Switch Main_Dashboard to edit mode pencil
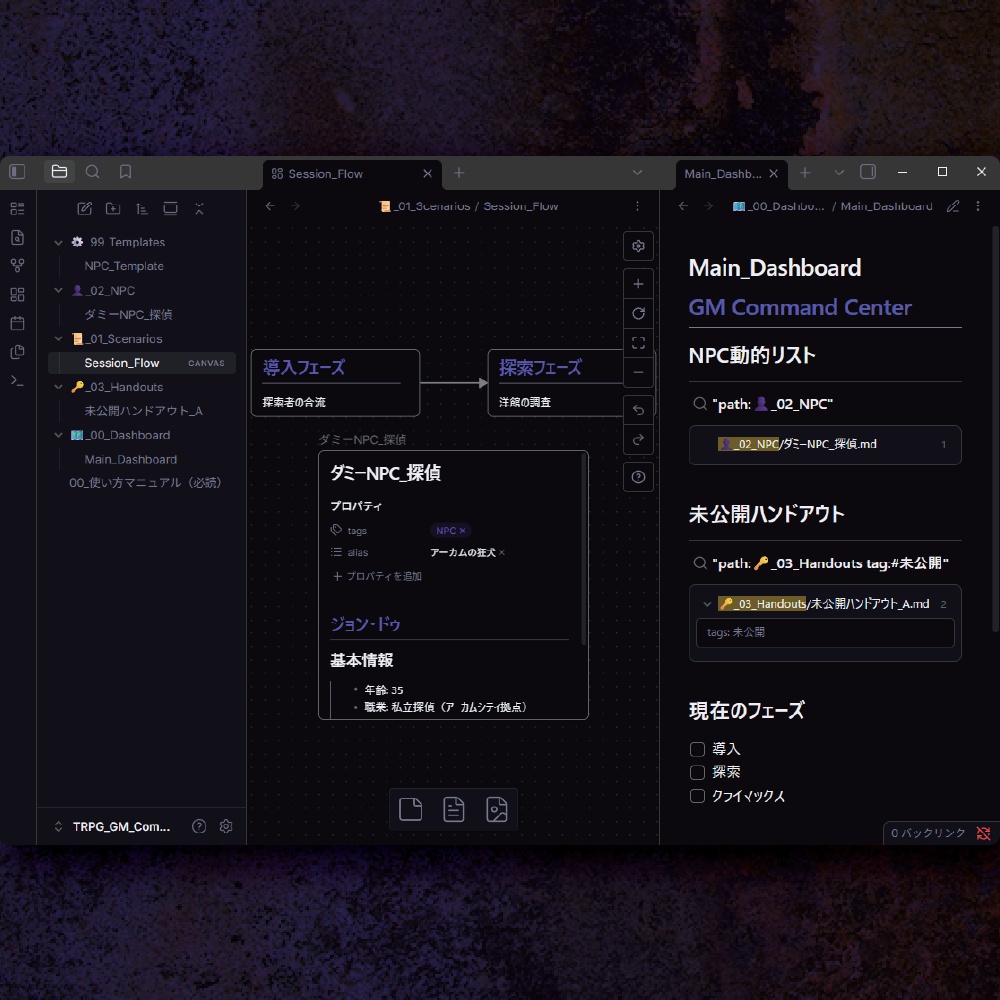 pos(953,206)
